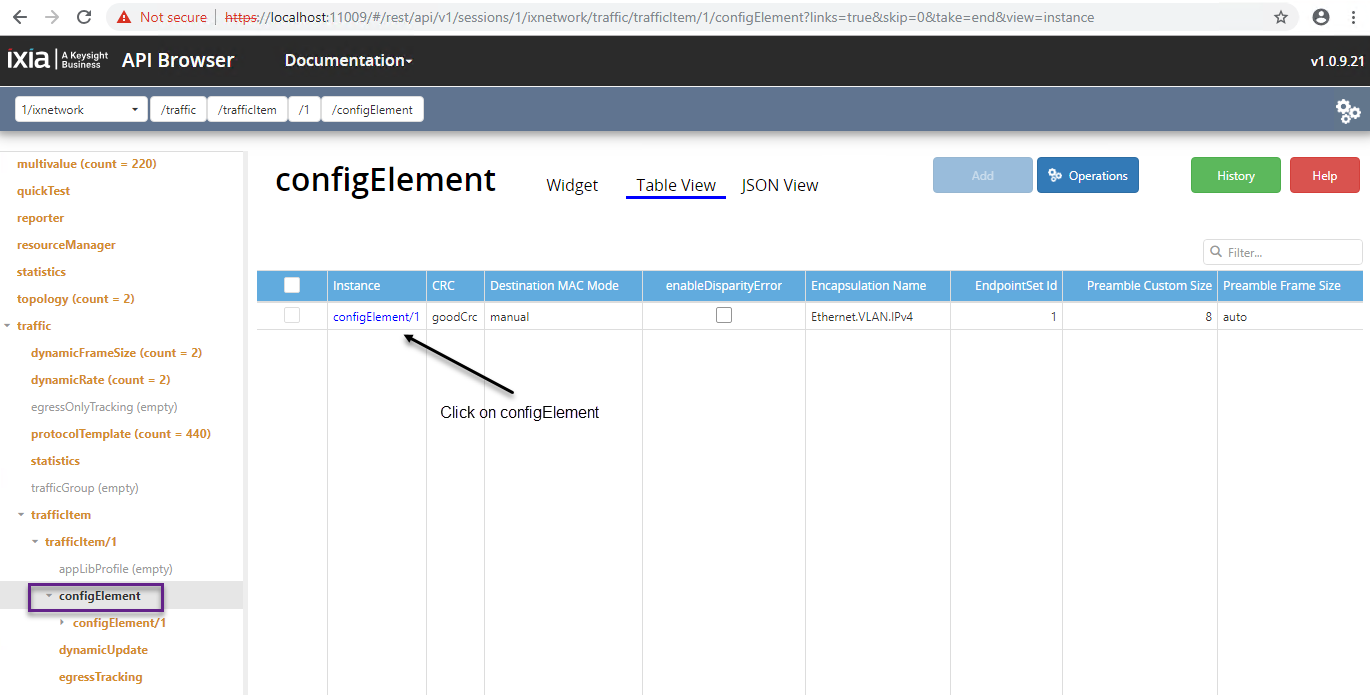Open the settings gears icon

pyautogui.click(x=1348, y=111)
